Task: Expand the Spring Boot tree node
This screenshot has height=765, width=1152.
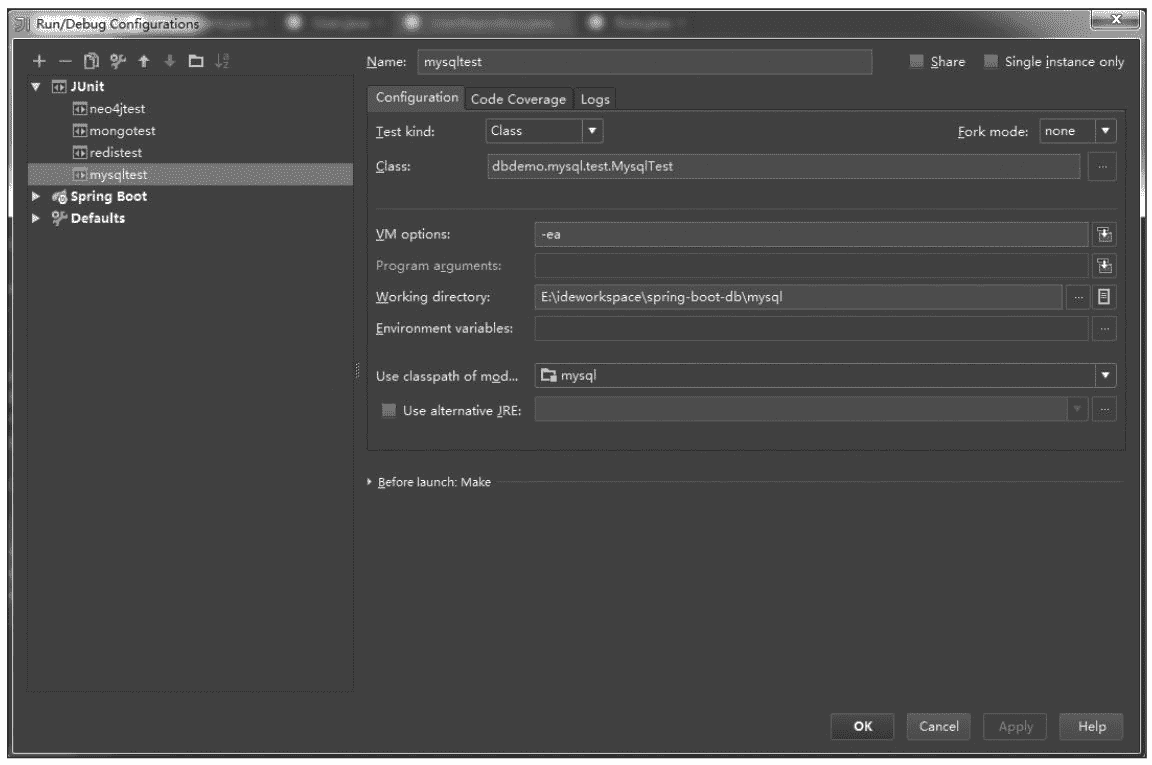Action: coord(35,196)
